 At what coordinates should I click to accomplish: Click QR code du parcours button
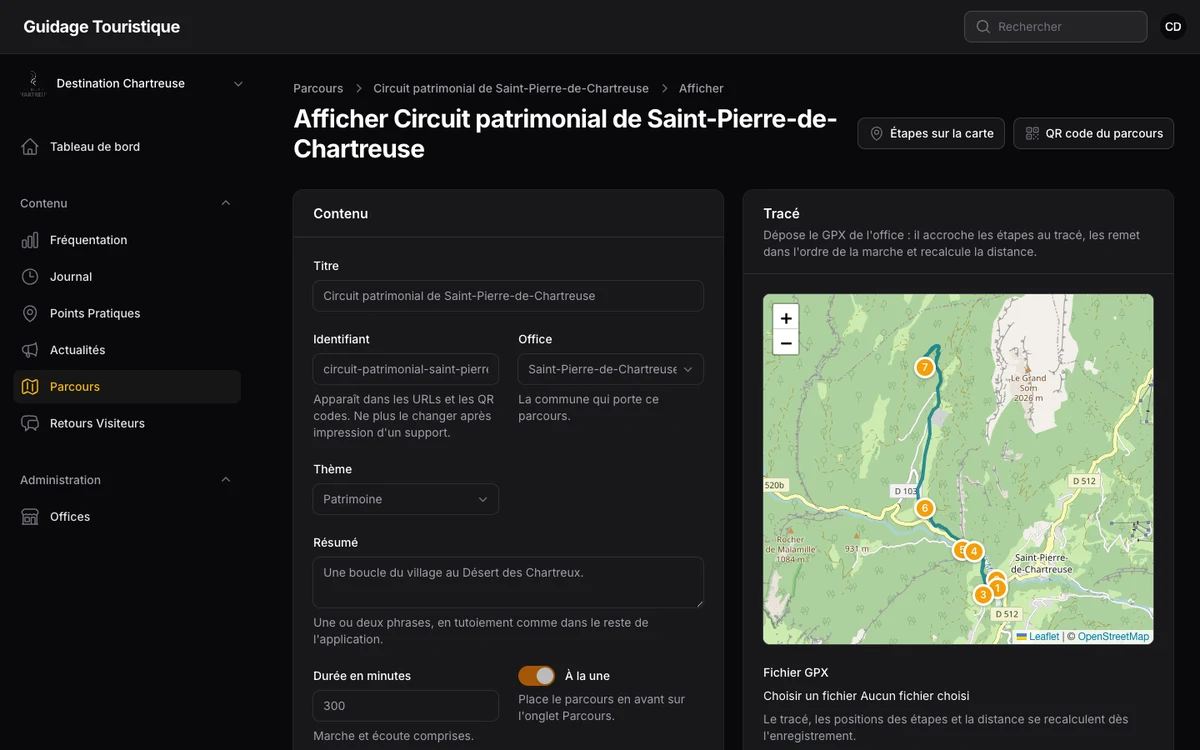point(1094,133)
